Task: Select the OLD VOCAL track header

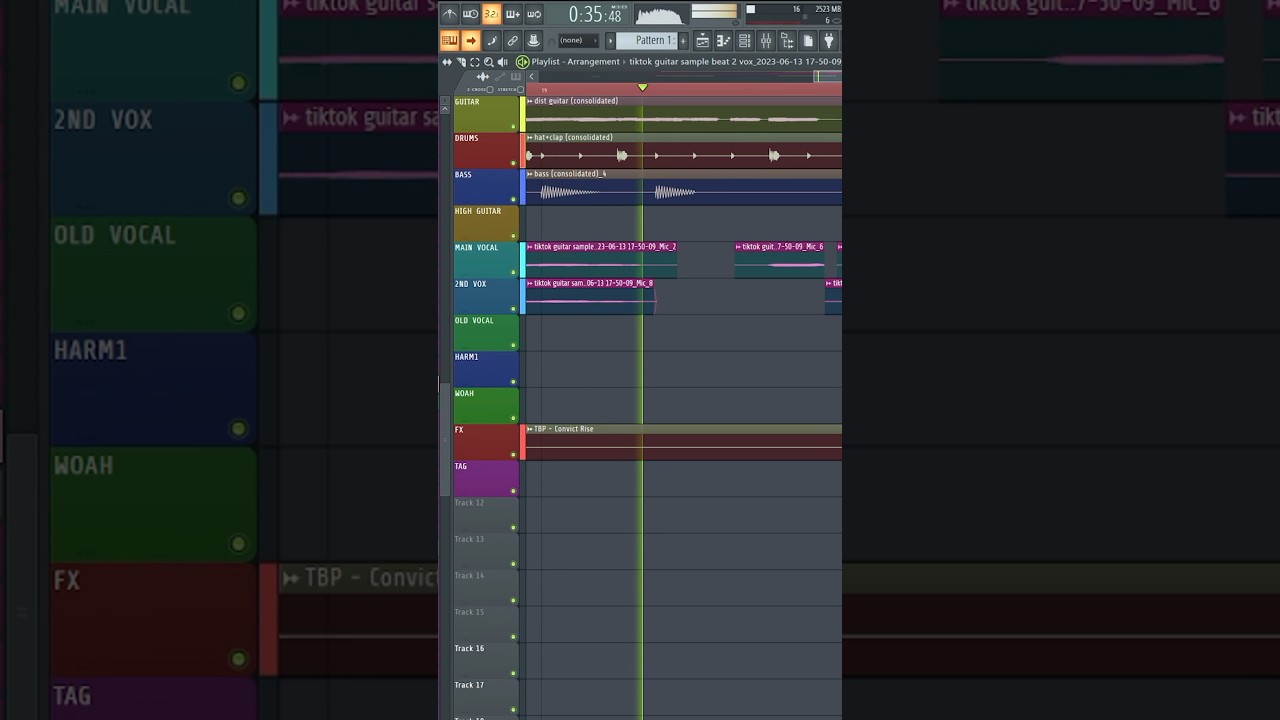Action: pos(486,333)
